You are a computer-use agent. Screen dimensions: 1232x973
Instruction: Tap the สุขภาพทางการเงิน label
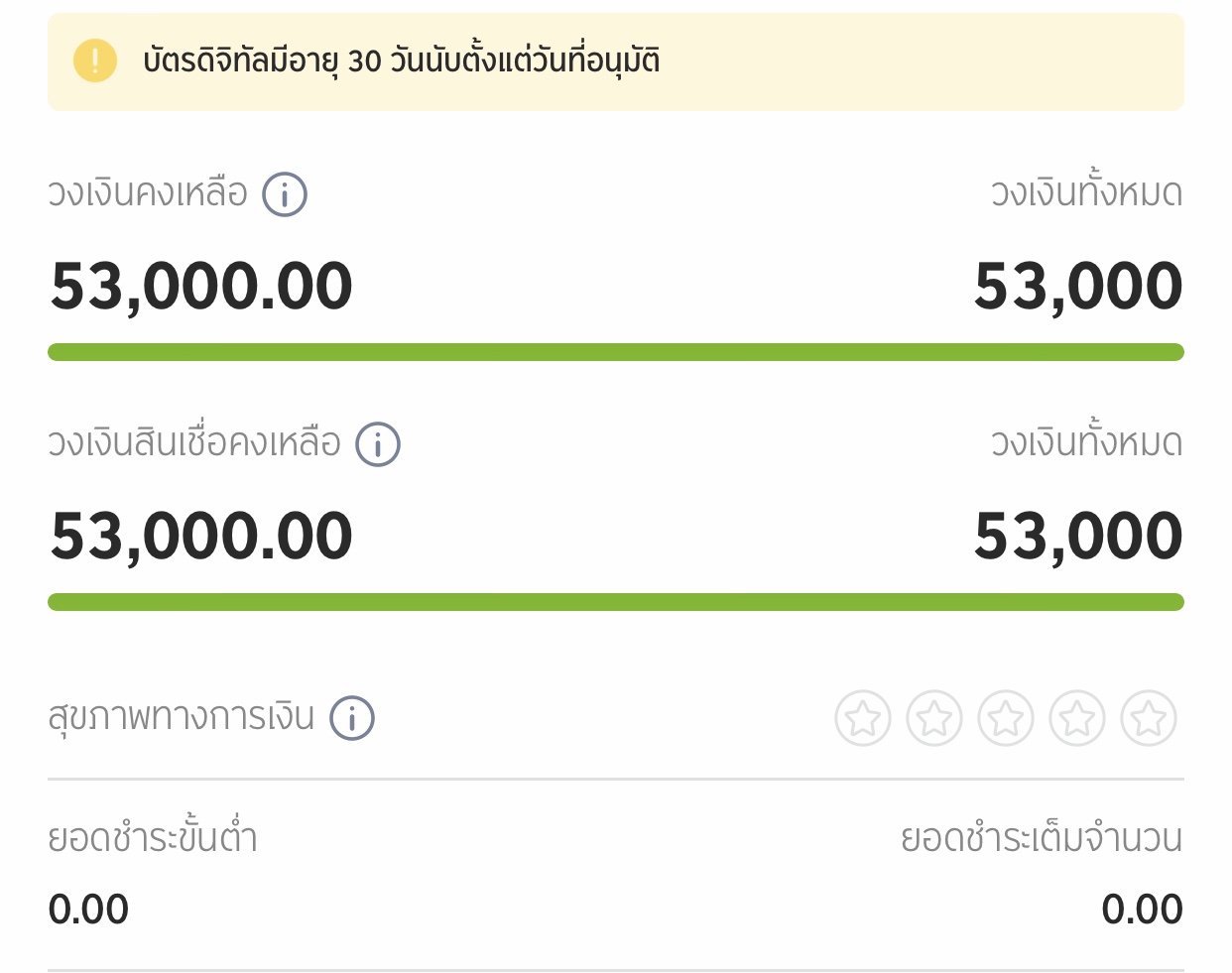182,717
